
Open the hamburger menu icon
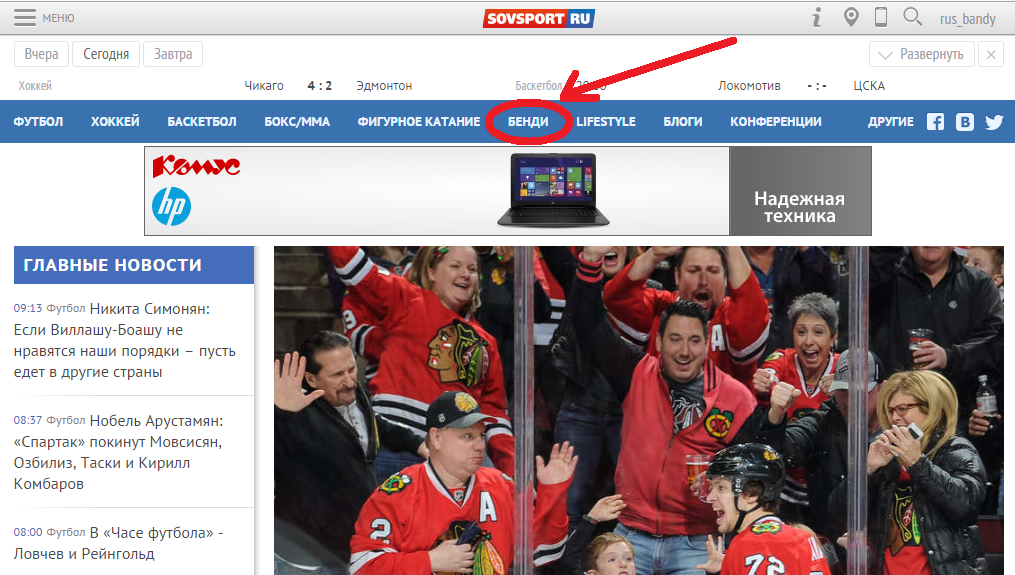coord(25,17)
